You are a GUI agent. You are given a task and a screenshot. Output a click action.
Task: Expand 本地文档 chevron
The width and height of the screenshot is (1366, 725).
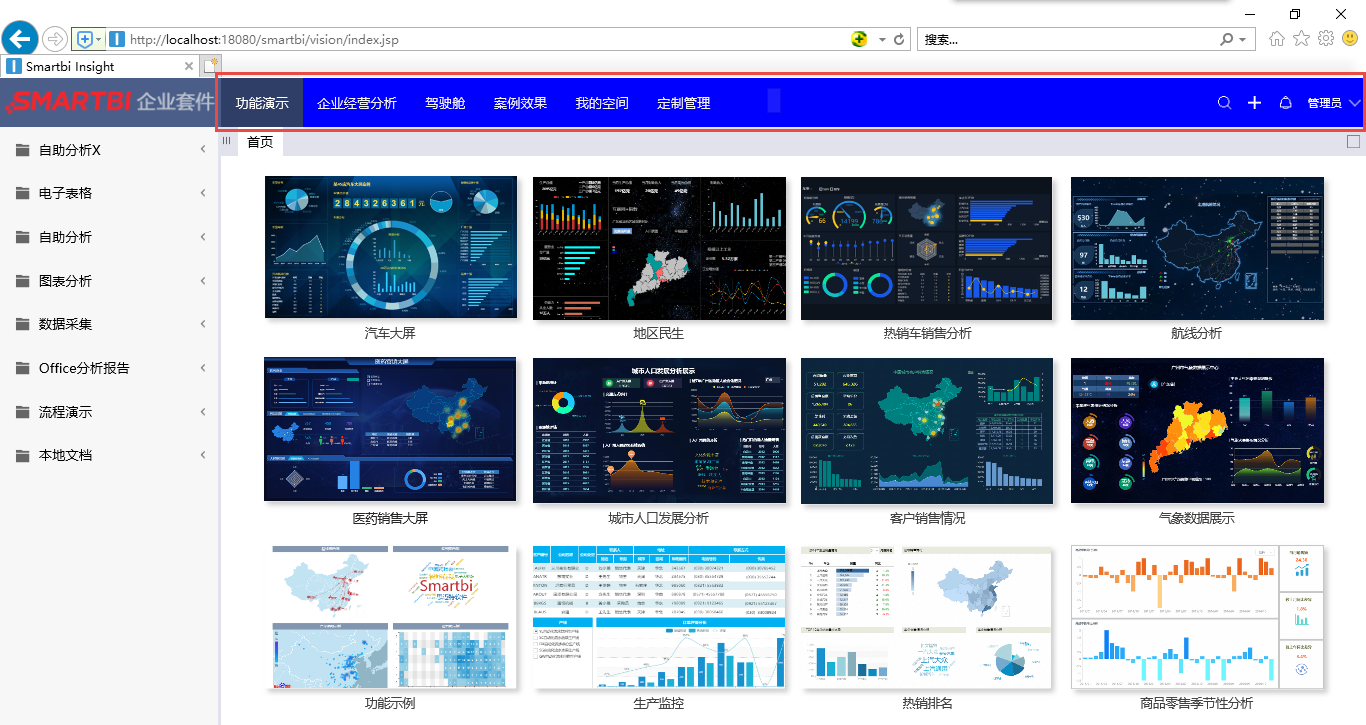[203, 455]
